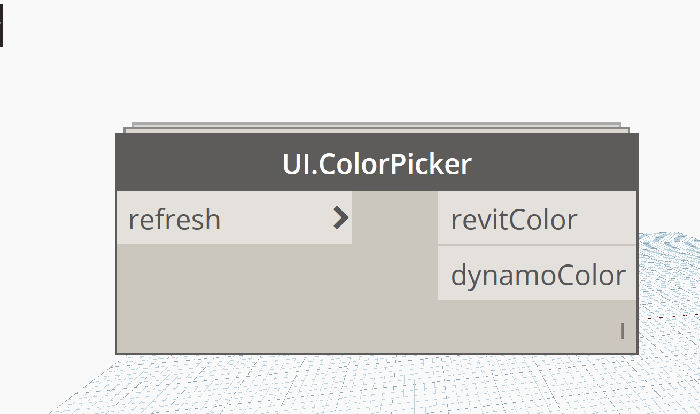This screenshot has height=414, width=700.
Task: Select the dynamoColor output port
Action: click(x=537, y=275)
